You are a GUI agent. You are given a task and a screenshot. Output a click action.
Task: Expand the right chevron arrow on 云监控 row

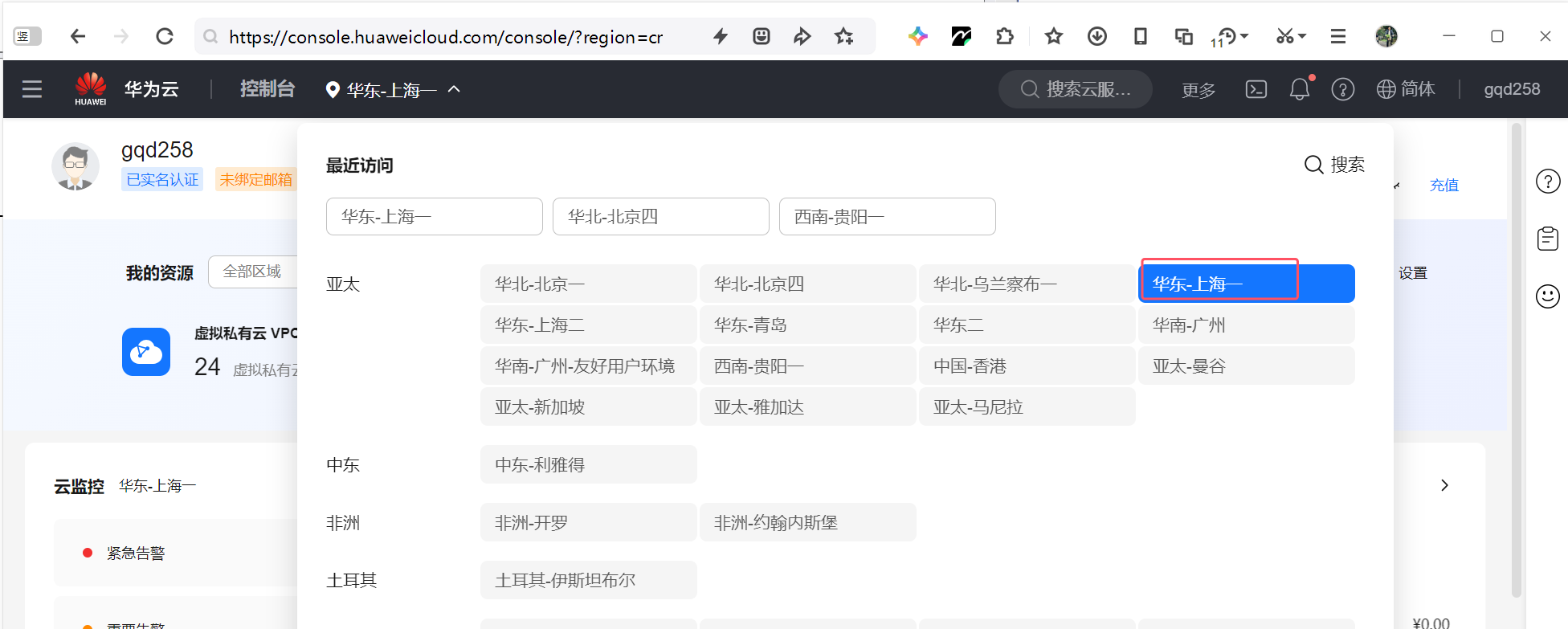pyautogui.click(x=1444, y=485)
